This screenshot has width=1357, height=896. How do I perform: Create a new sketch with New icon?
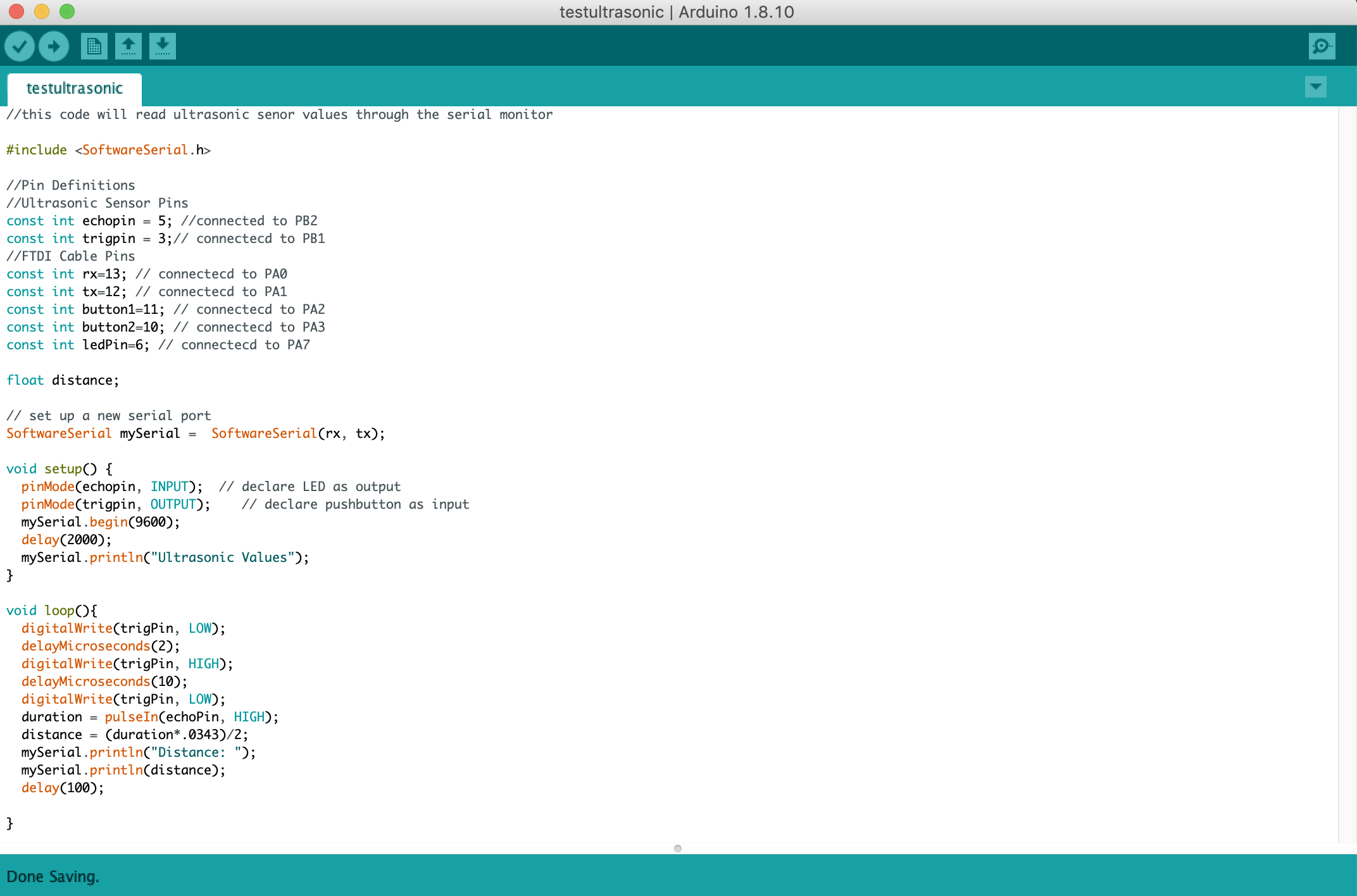point(94,46)
